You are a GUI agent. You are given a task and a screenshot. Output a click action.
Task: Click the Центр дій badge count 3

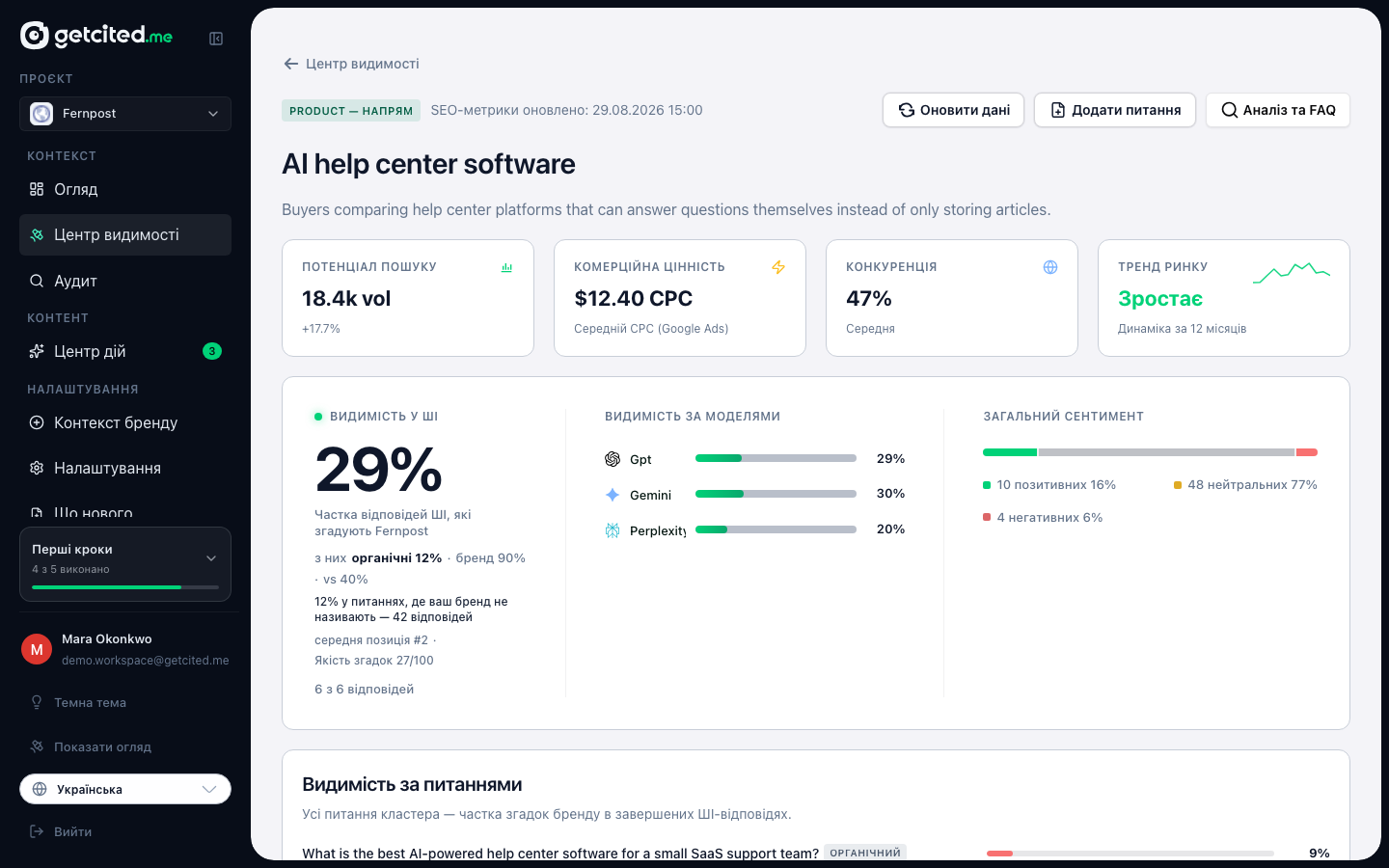tap(212, 351)
